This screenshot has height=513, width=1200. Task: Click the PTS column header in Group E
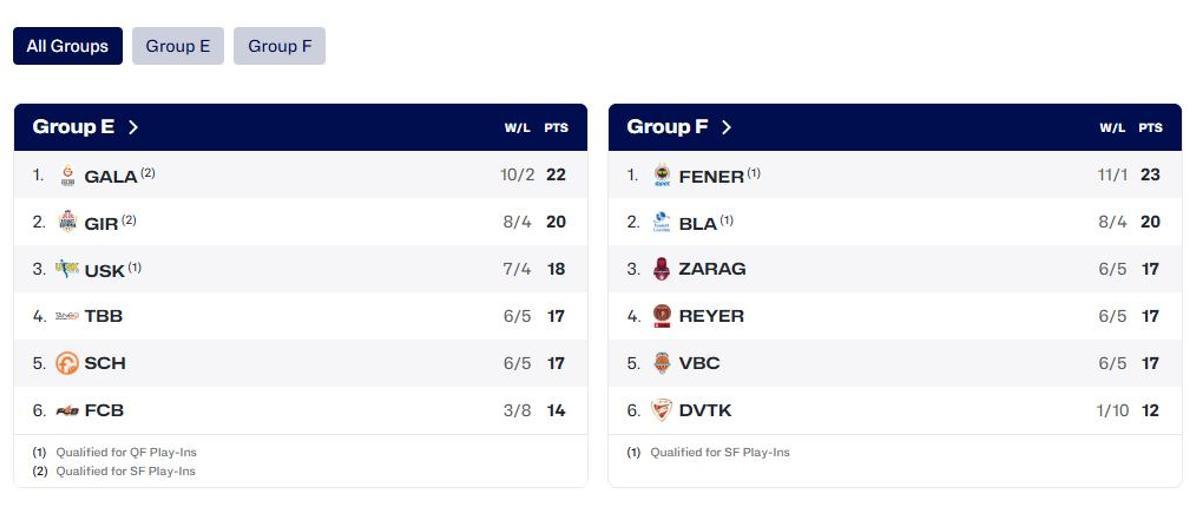pyautogui.click(x=556, y=128)
